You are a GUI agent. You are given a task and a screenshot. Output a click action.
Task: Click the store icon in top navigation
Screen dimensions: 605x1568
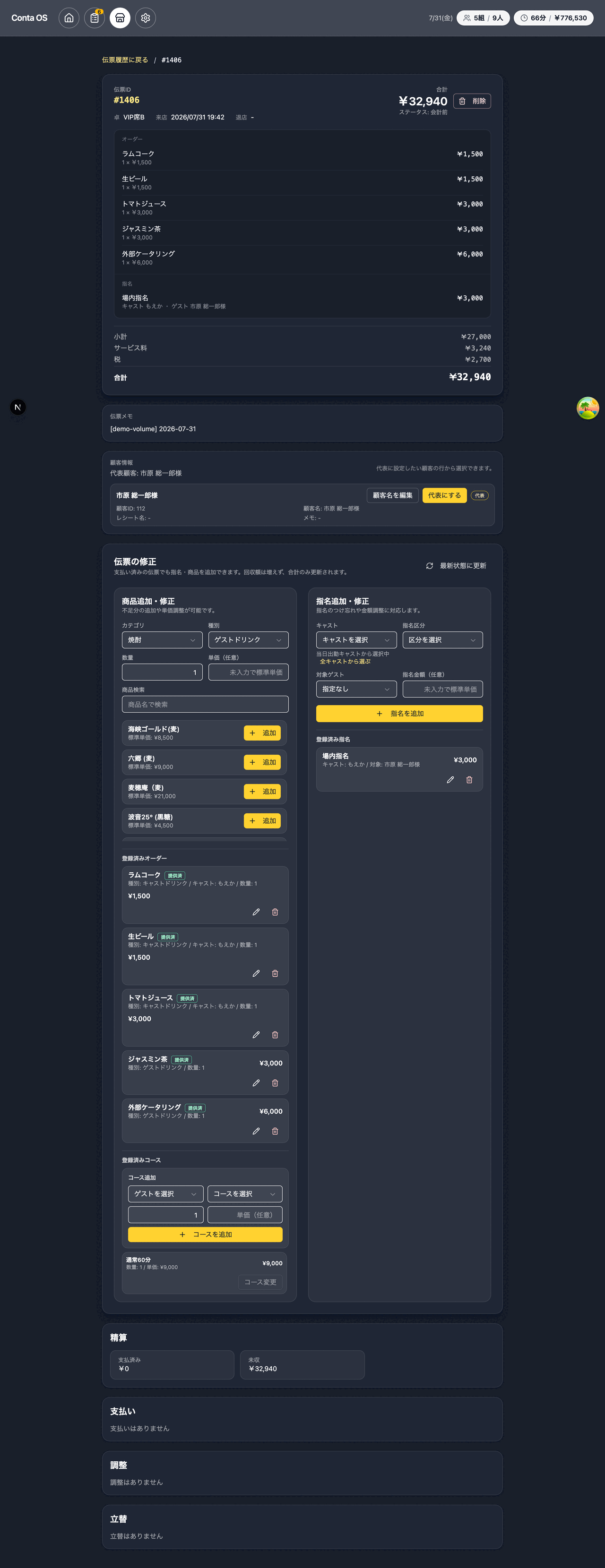[120, 18]
